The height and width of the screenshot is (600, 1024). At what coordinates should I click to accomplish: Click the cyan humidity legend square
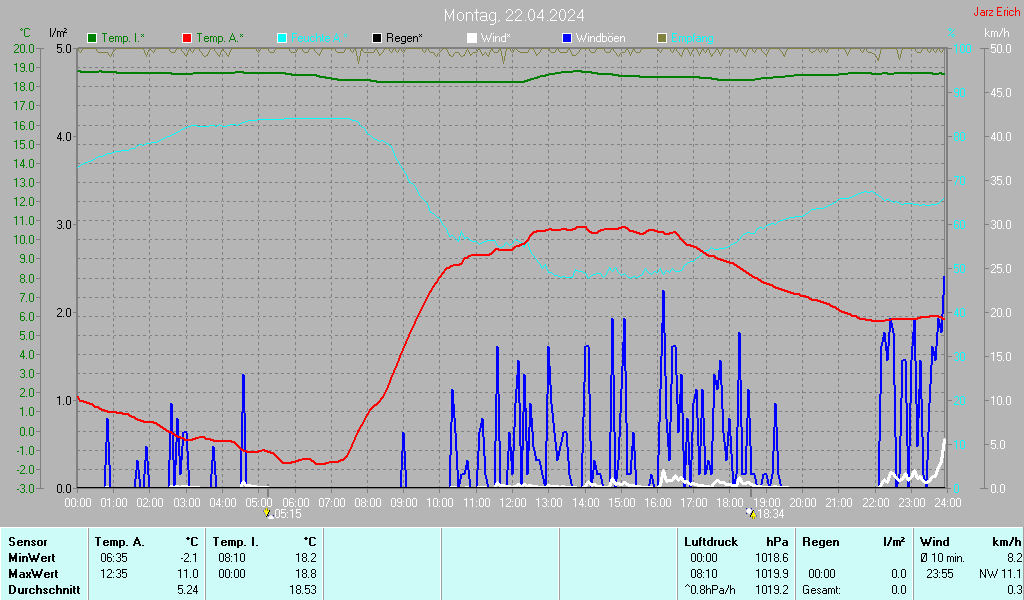click(282, 38)
